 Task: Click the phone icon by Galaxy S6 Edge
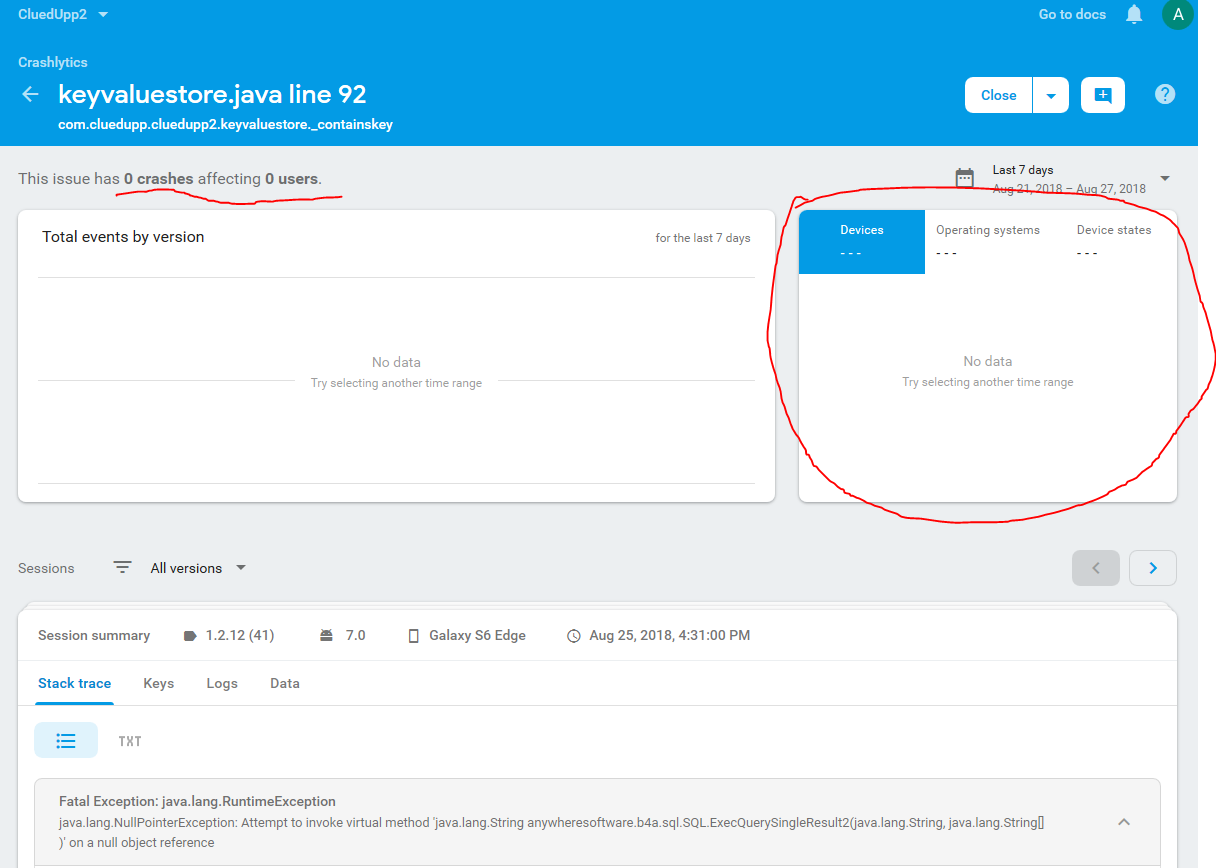[x=414, y=636]
